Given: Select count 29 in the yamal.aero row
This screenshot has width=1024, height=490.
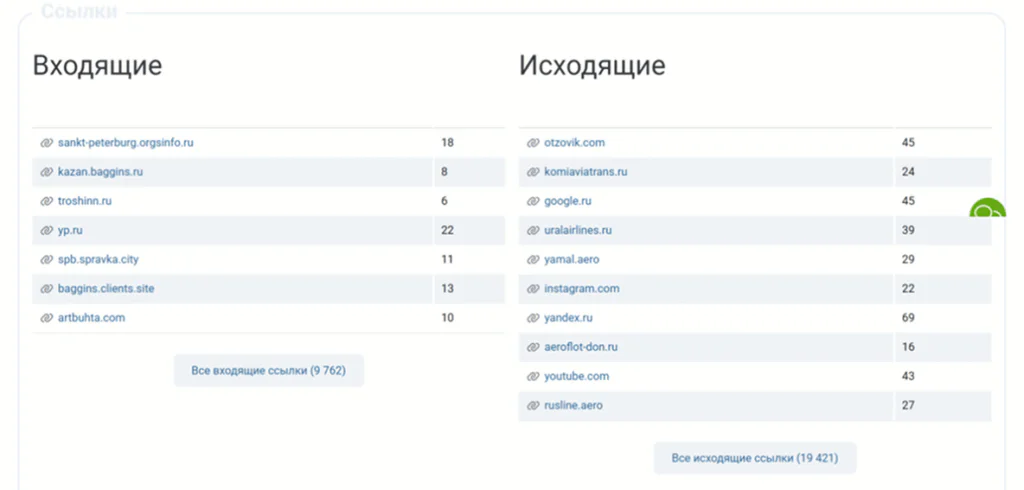Looking at the screenshot, I should (908, 259).
